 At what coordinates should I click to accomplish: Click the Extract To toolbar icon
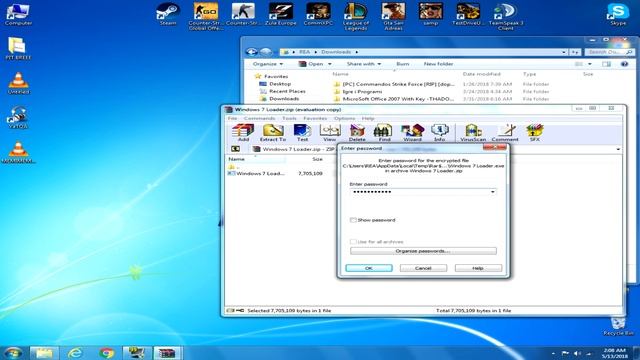click(x=273, y=133)
